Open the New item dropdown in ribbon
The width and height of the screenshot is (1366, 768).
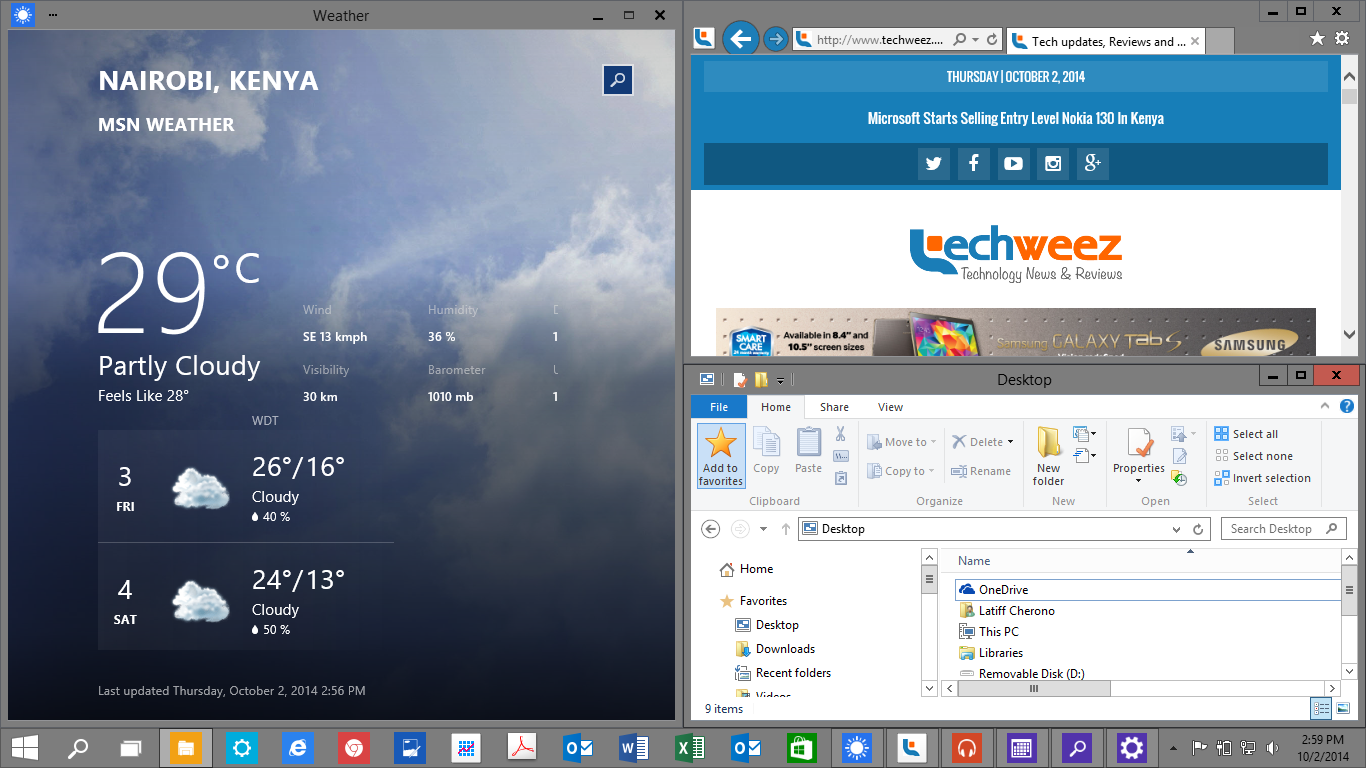(x=1084, y=434)
